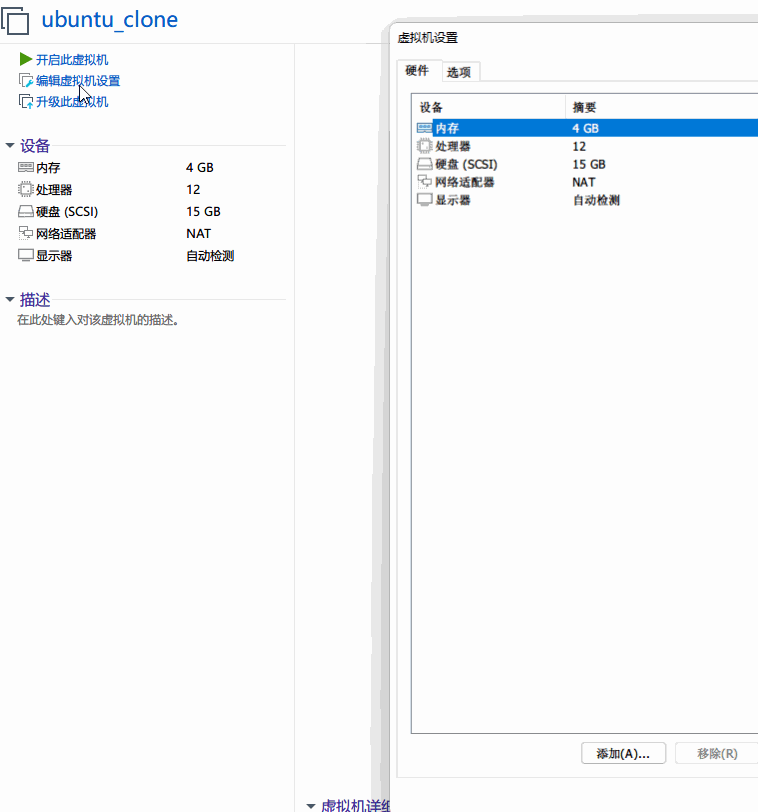Screen dimensions: 758x812
Task: Click 网络适配器 label in left devices panel
Action: pos(66,234)
